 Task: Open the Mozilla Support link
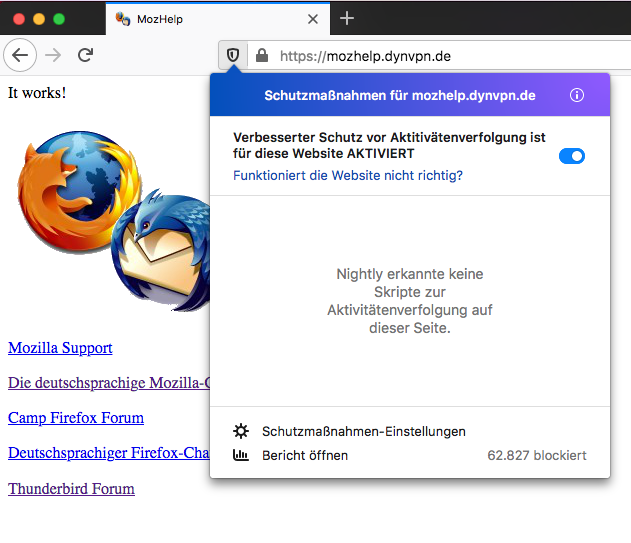60,348
